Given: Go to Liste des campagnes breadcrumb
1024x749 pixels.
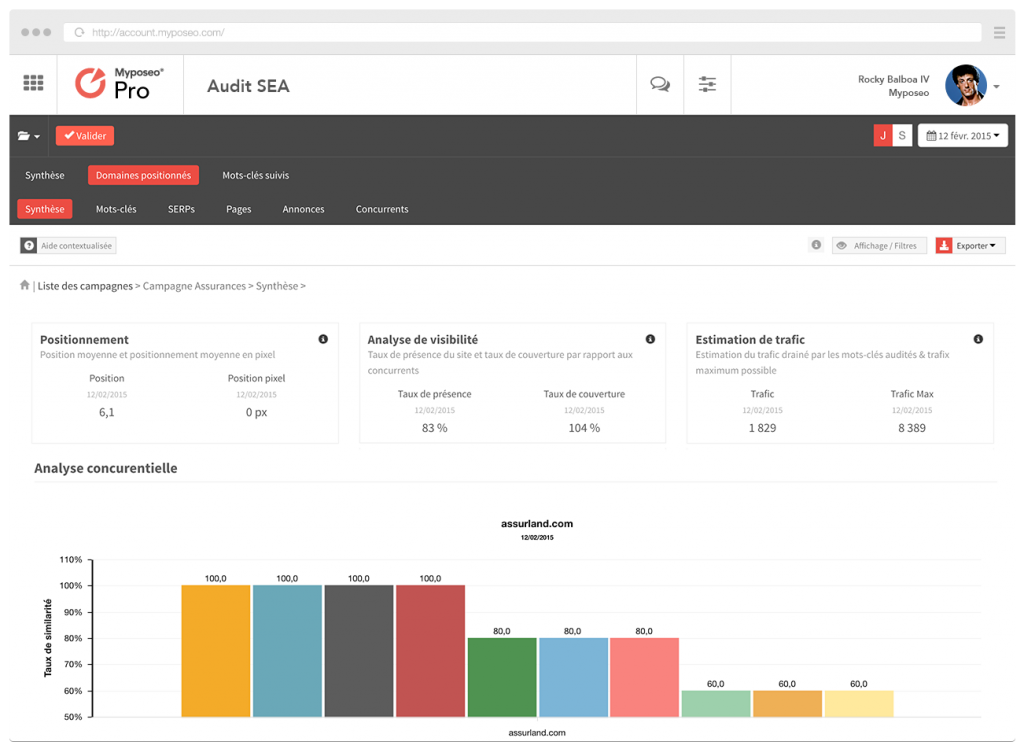Looking at the screenshot, I should pos(85,286).
